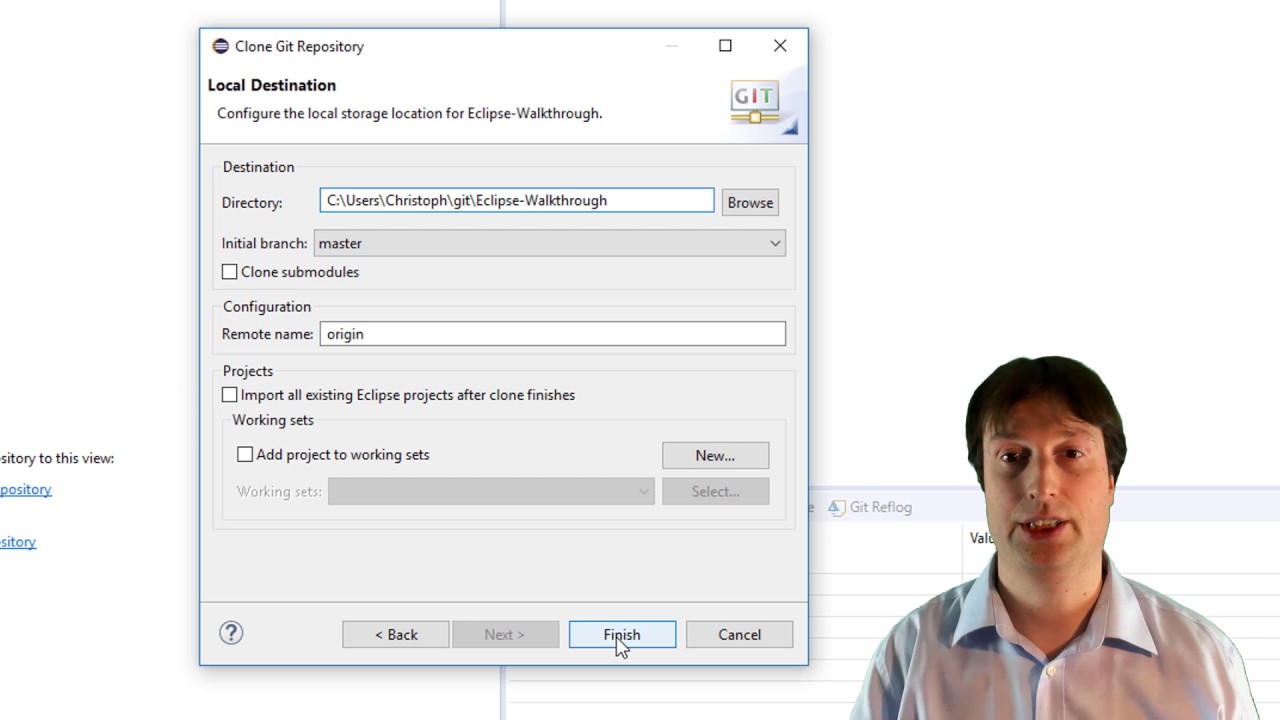The width and height of the screenshot is (1280, 720).
Task: Check Import all existing Eclipse projects option
Action: tap(230, 395)
